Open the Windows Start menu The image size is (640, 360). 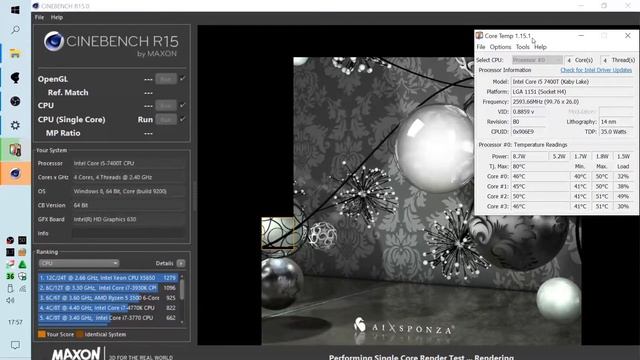(15, 10)
